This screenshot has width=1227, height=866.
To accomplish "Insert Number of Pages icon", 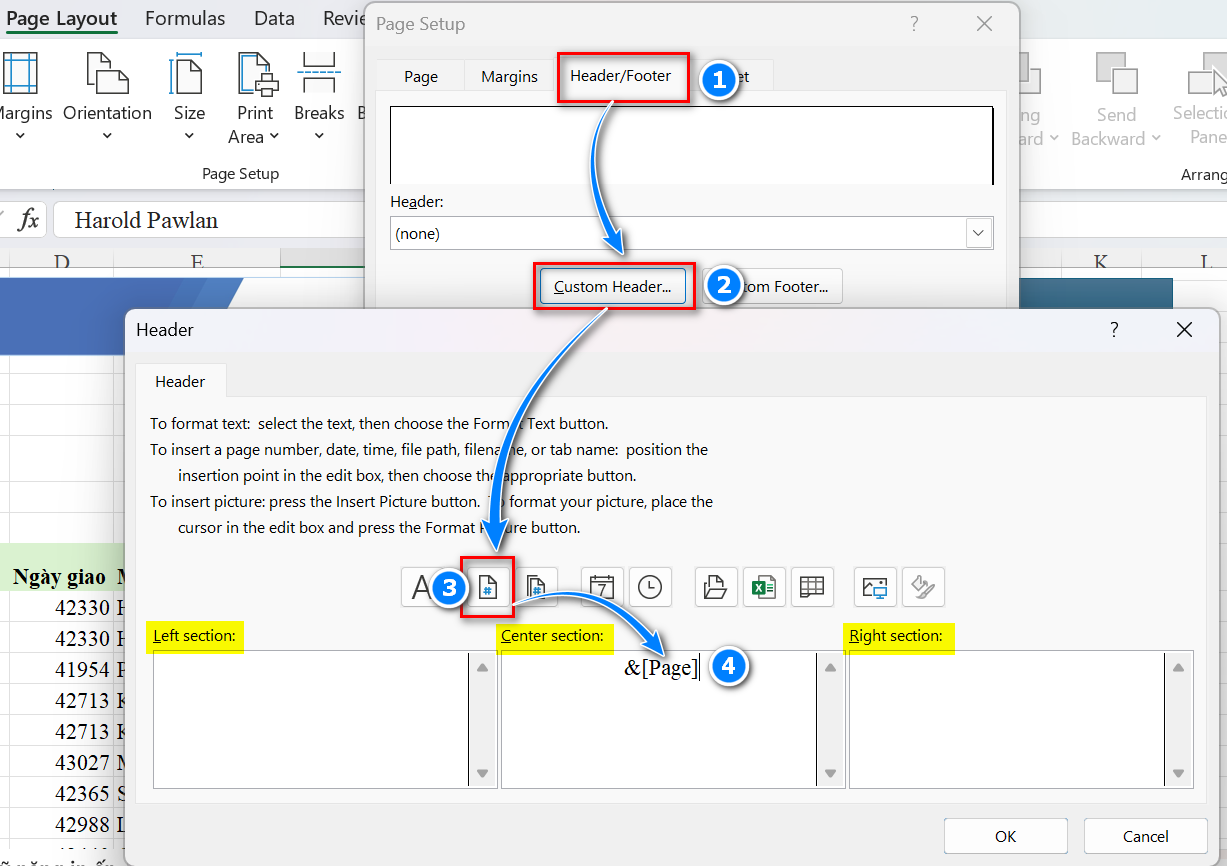I will click(535, 588).
